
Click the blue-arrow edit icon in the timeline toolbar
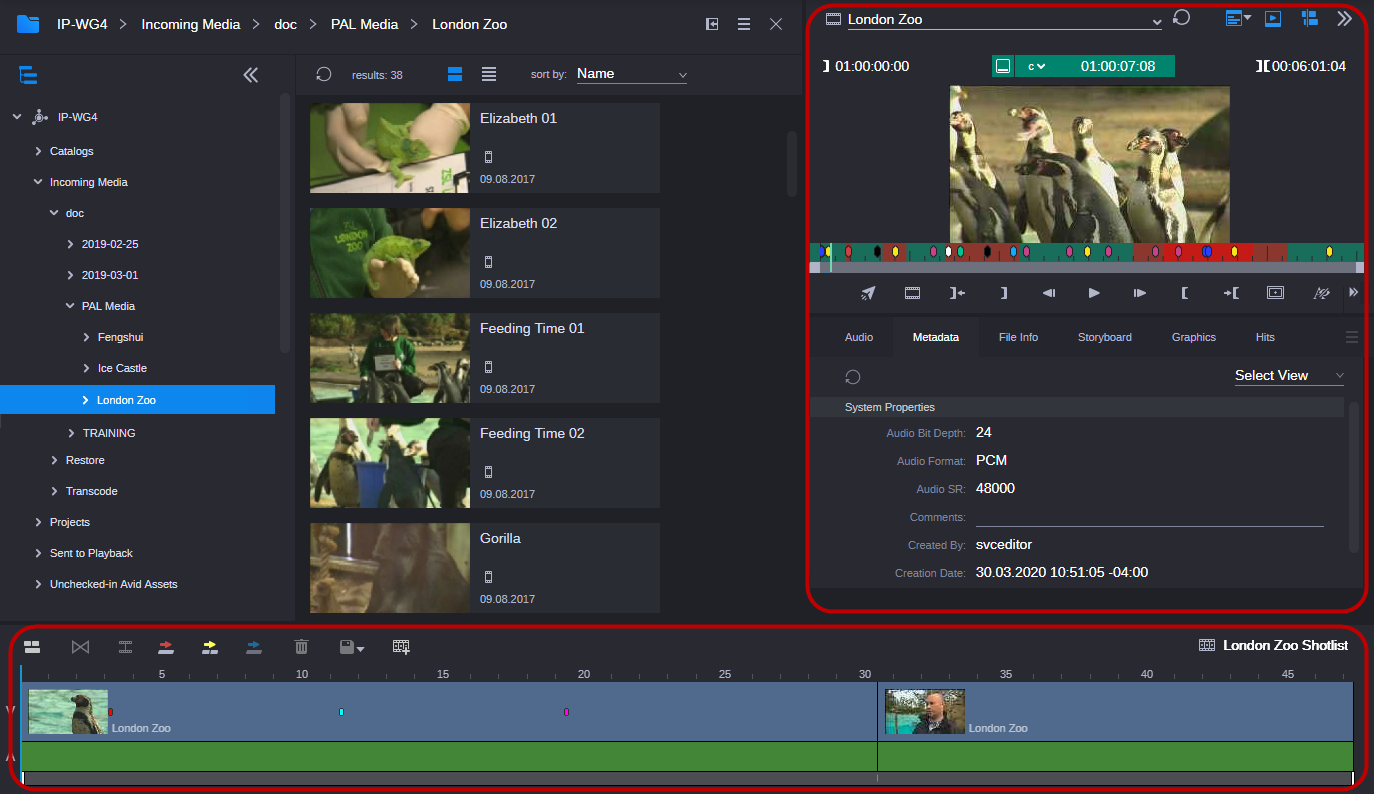coord(254,647)
